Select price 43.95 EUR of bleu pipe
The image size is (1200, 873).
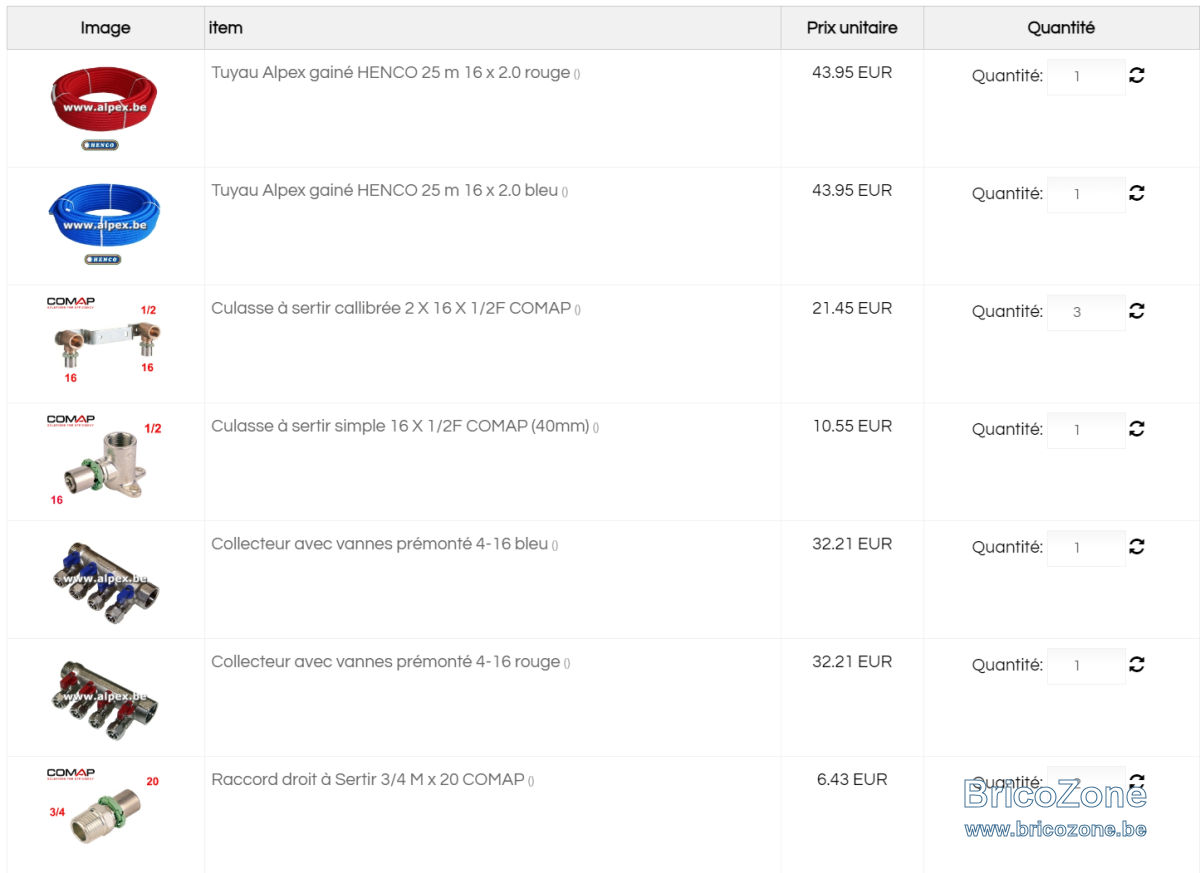[x=852, y=191]
